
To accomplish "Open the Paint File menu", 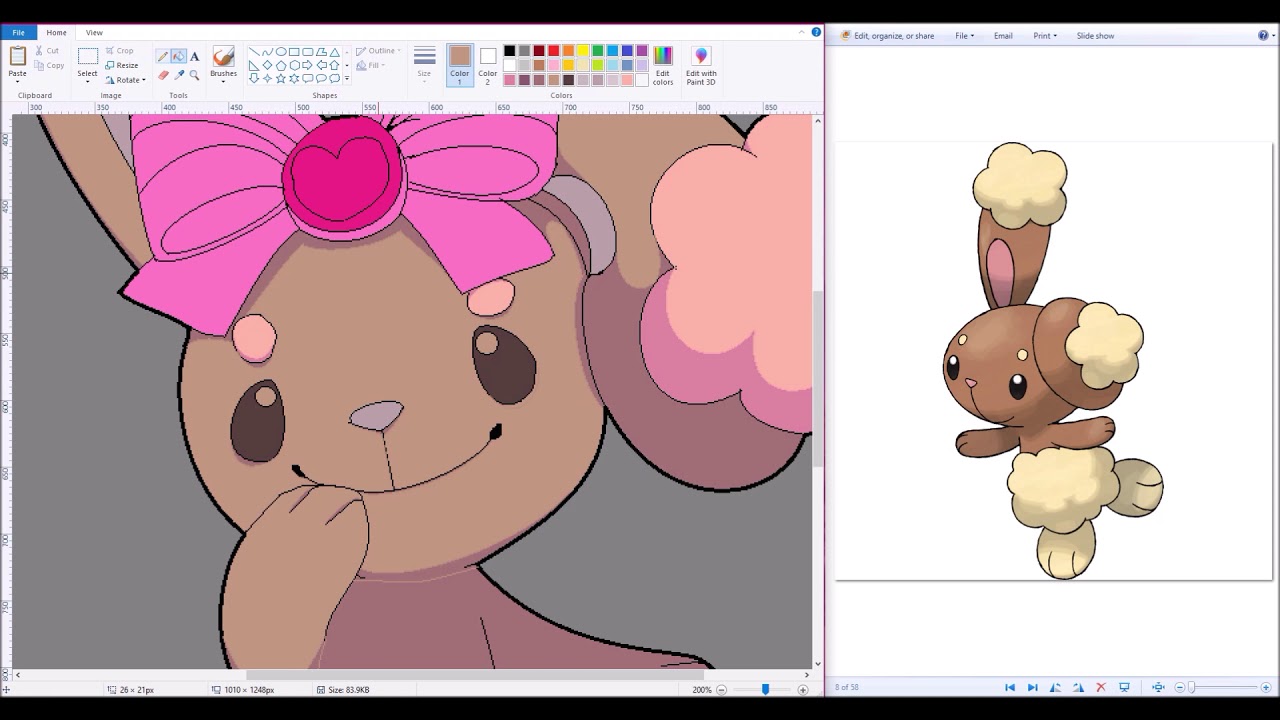I will (18, 32).
